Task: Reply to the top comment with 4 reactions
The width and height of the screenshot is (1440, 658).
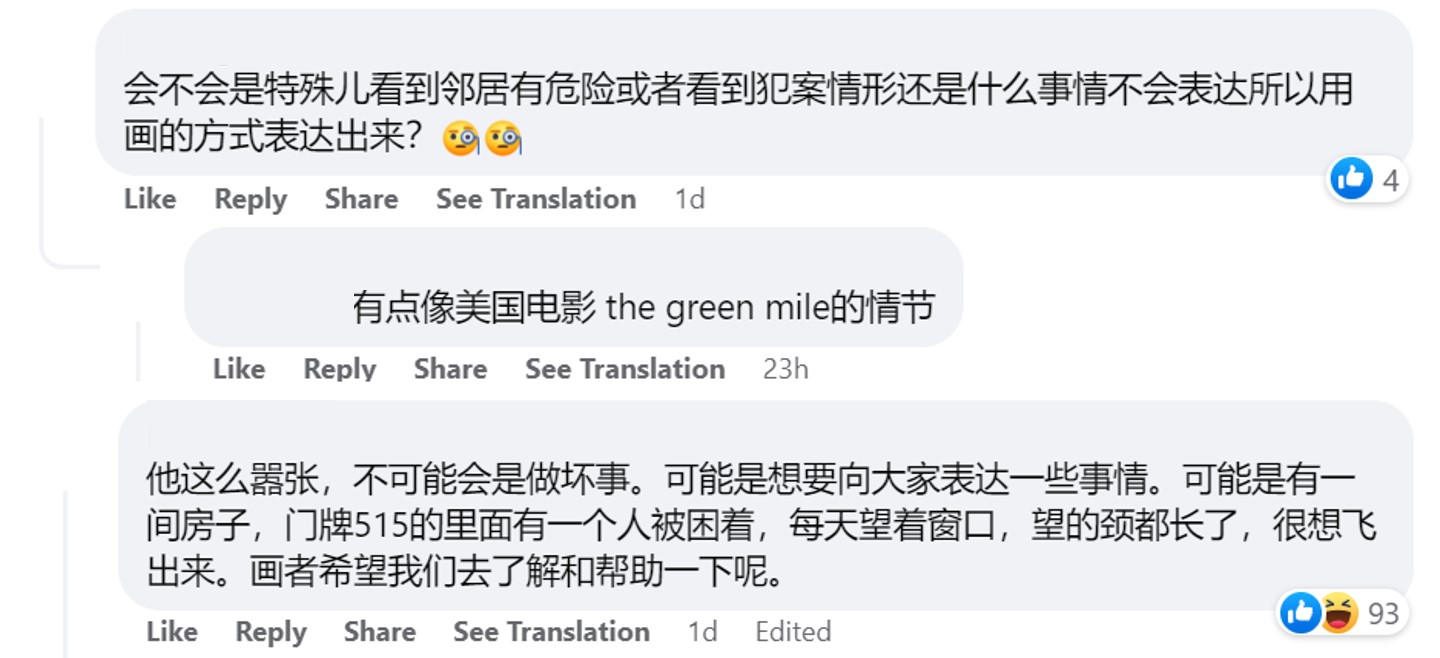Action: (x=250, y=199)
